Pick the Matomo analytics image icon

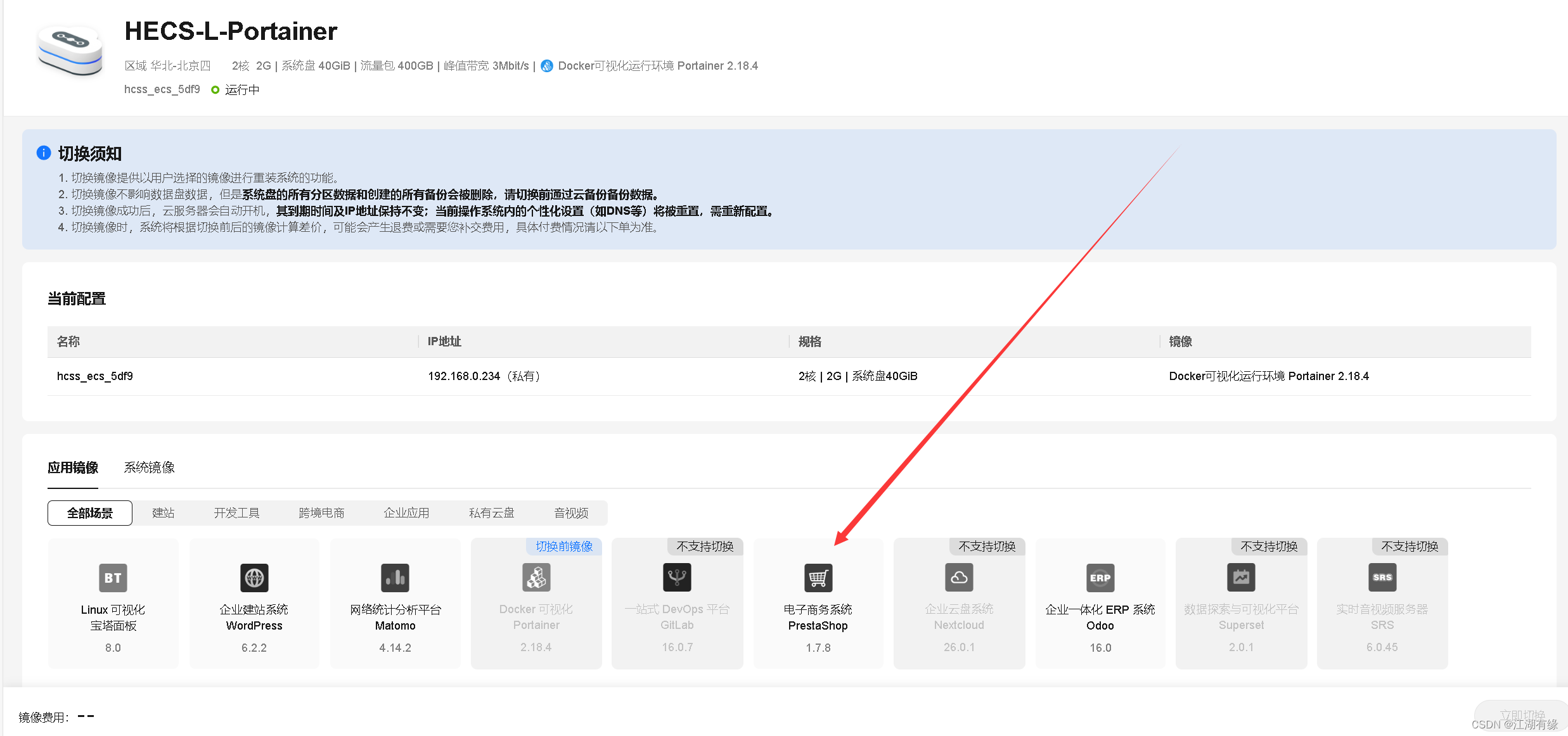pyautogui.click(x=395, y=578)
